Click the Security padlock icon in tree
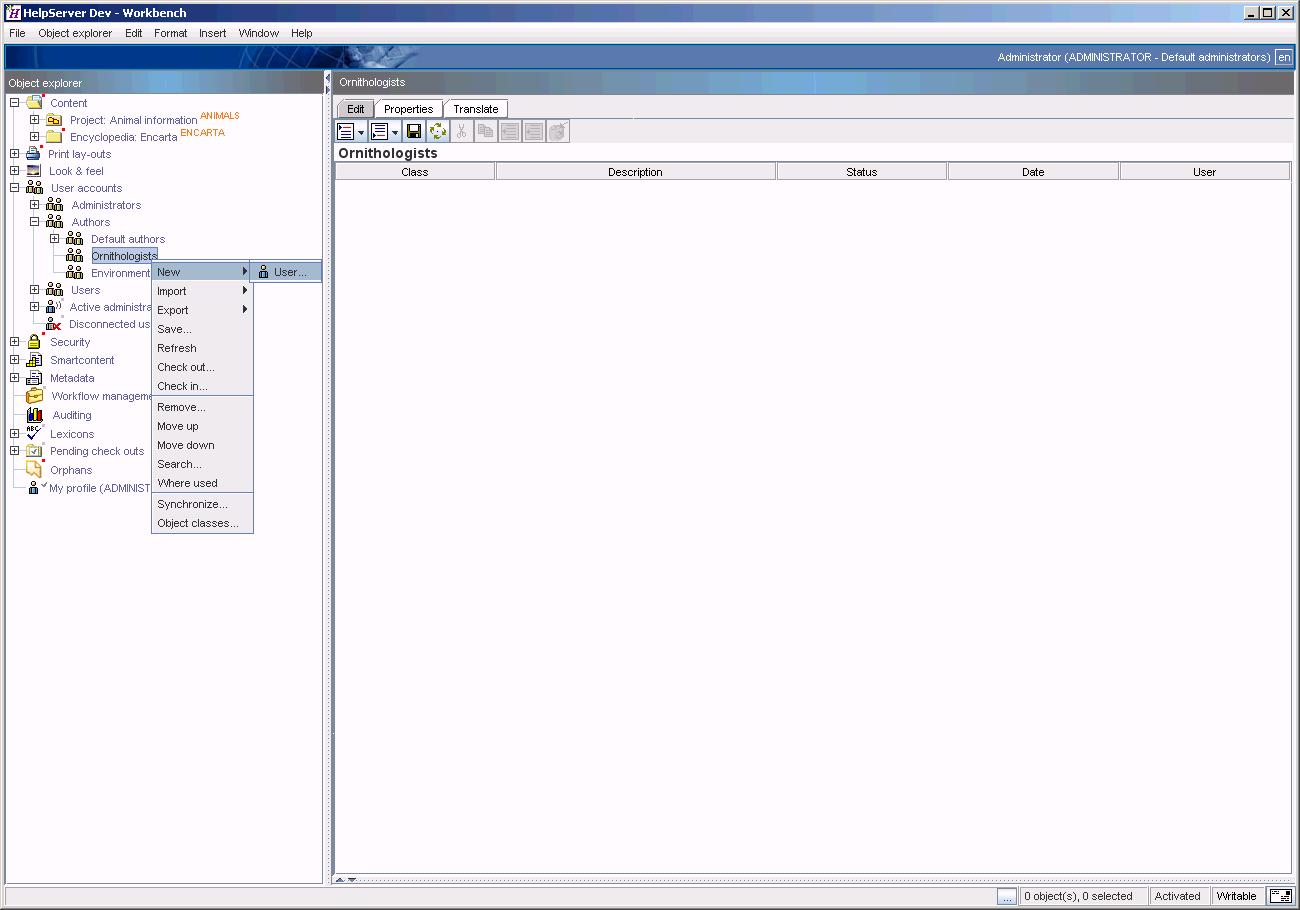Screen dimensions: 1300x910 34,342
